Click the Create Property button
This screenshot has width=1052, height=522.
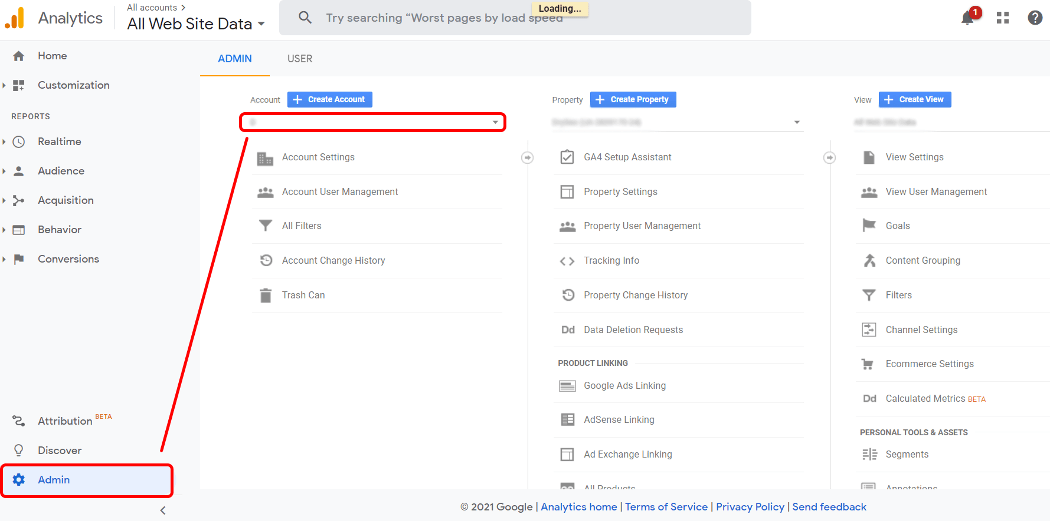coord(633,99)
